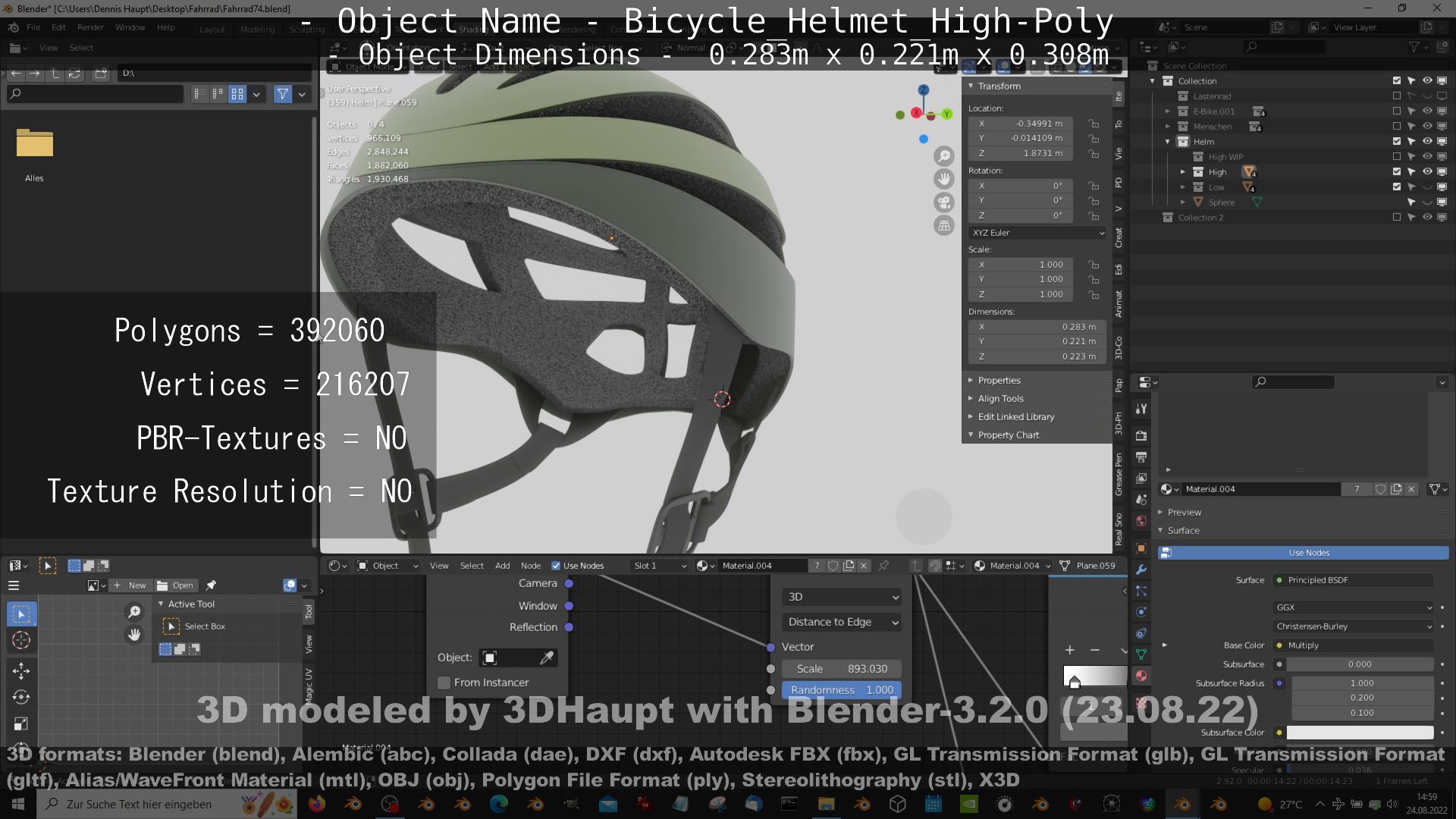
Task: Expand the Preview section in material properties
Action: [x=1184, y=513]
